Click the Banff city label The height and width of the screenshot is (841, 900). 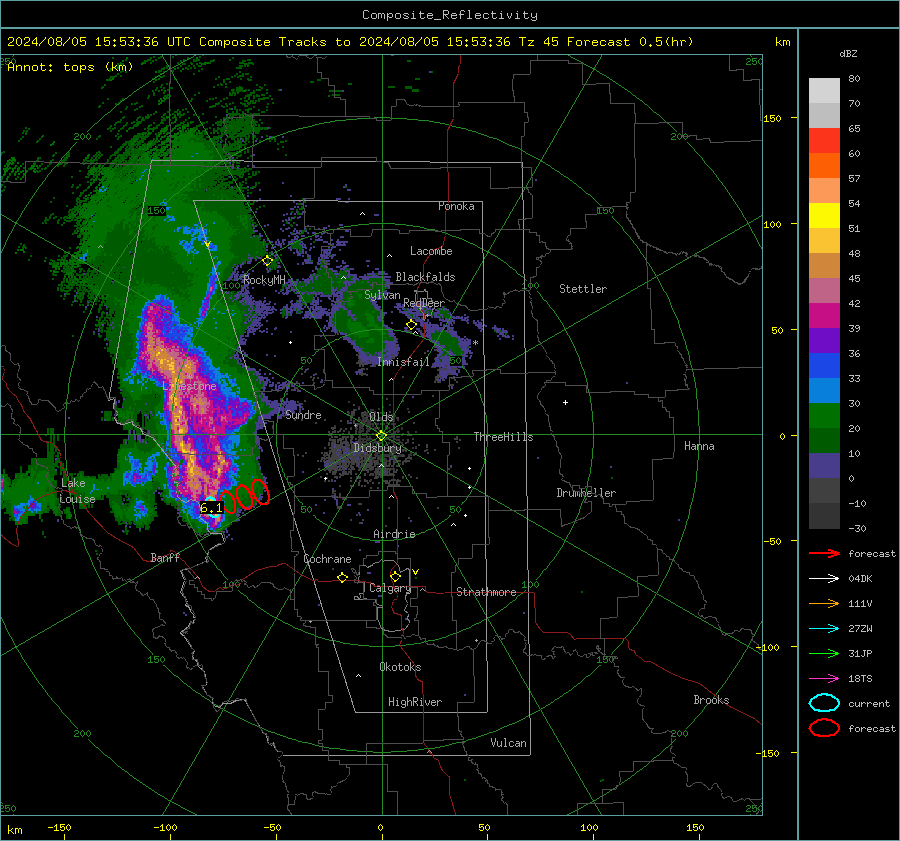coord(165,557)
